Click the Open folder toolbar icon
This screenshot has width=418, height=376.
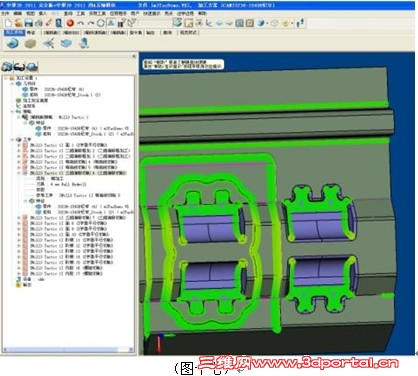pos(19,23)
